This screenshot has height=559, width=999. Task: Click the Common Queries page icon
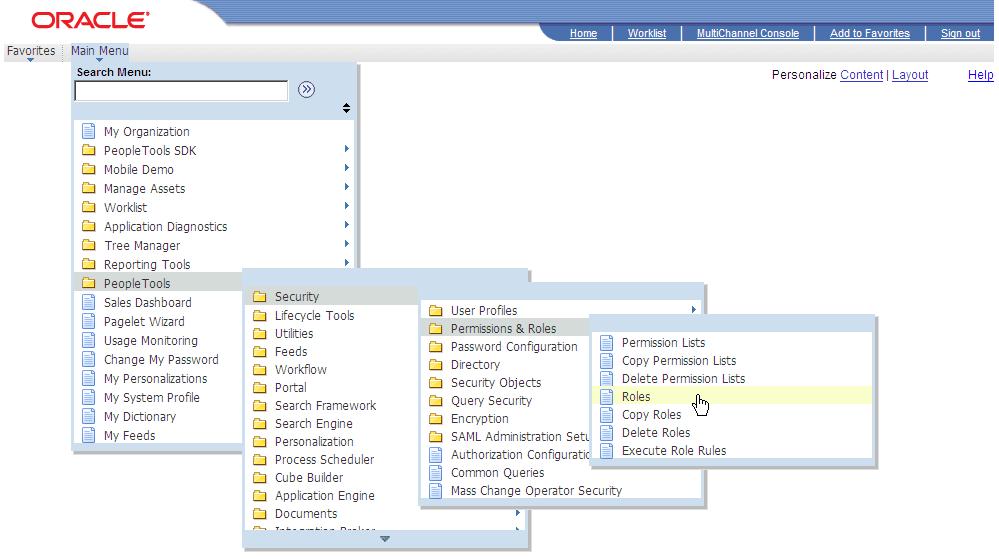coord(436,473)
